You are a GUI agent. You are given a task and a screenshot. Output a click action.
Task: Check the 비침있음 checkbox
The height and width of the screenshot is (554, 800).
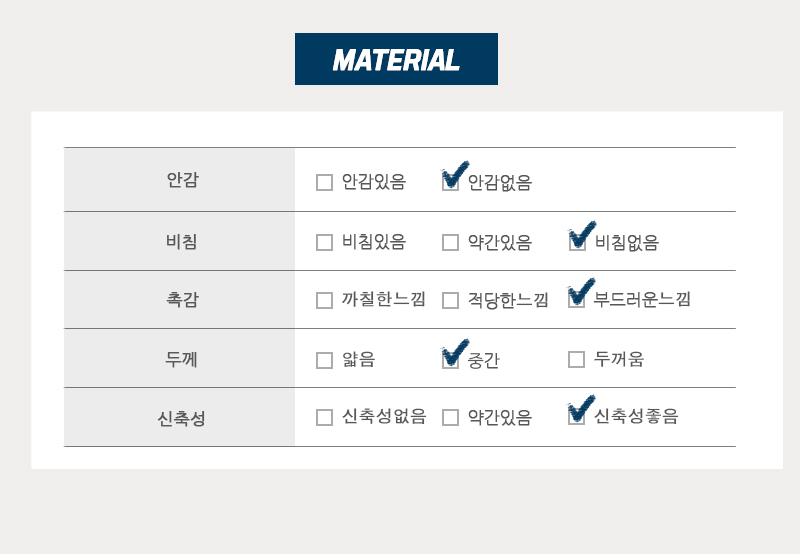(x=324, y=242)
